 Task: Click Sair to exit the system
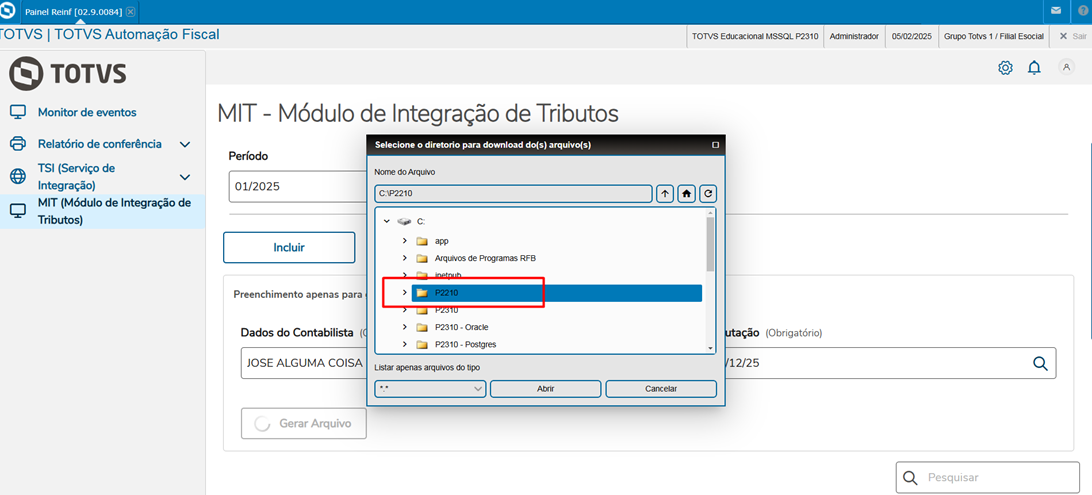(1072, 36)
